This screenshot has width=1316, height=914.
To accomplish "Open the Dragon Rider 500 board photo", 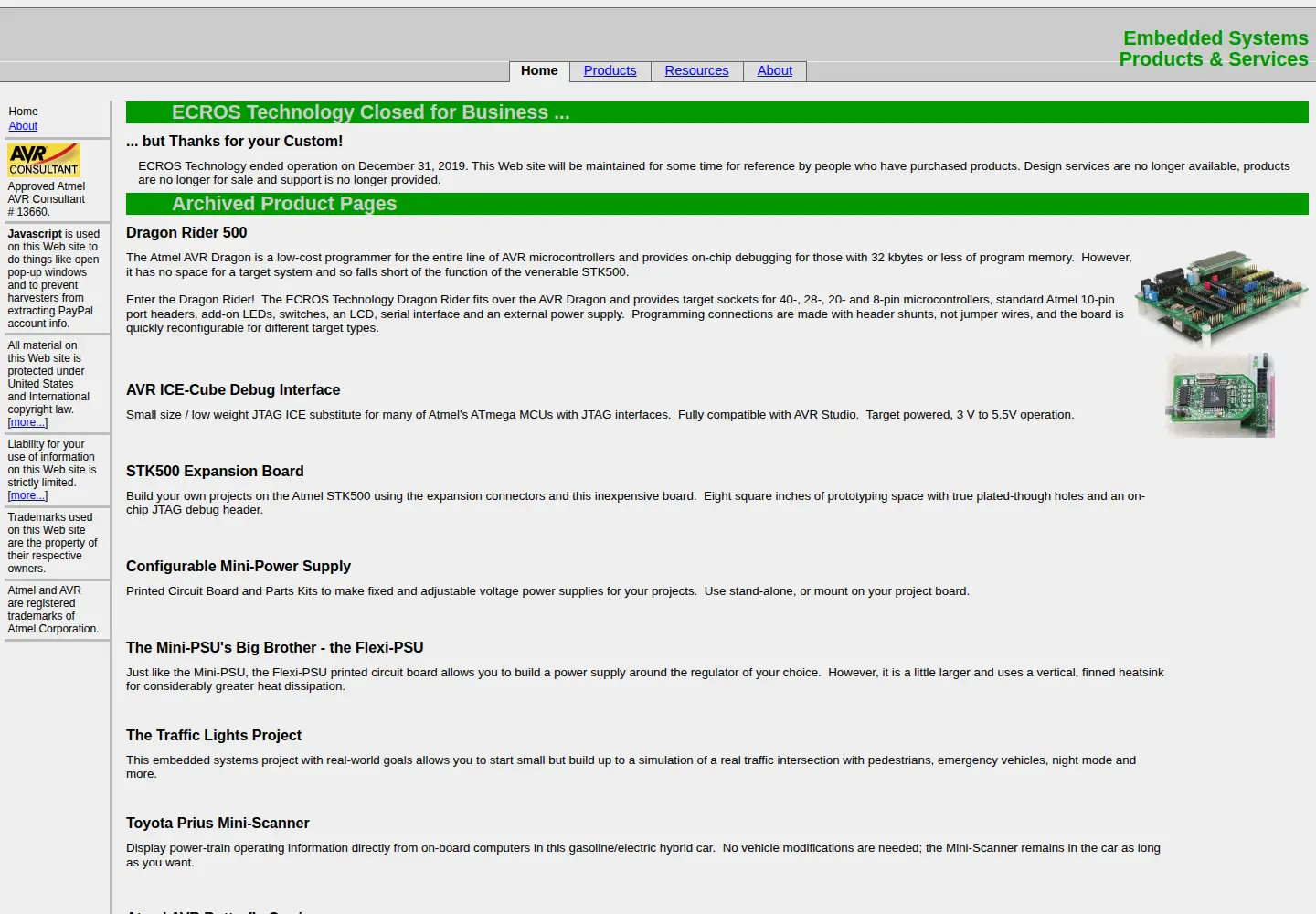I will pyautogui.click(x=1221, y=298).
